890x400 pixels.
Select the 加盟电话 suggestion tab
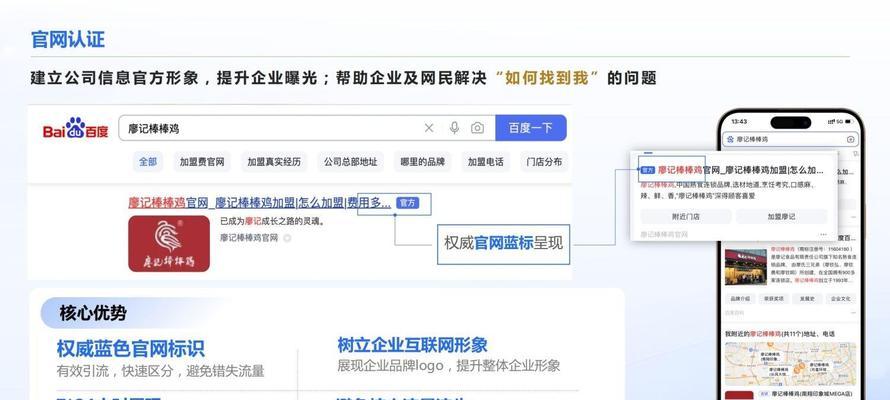[485, 162]
